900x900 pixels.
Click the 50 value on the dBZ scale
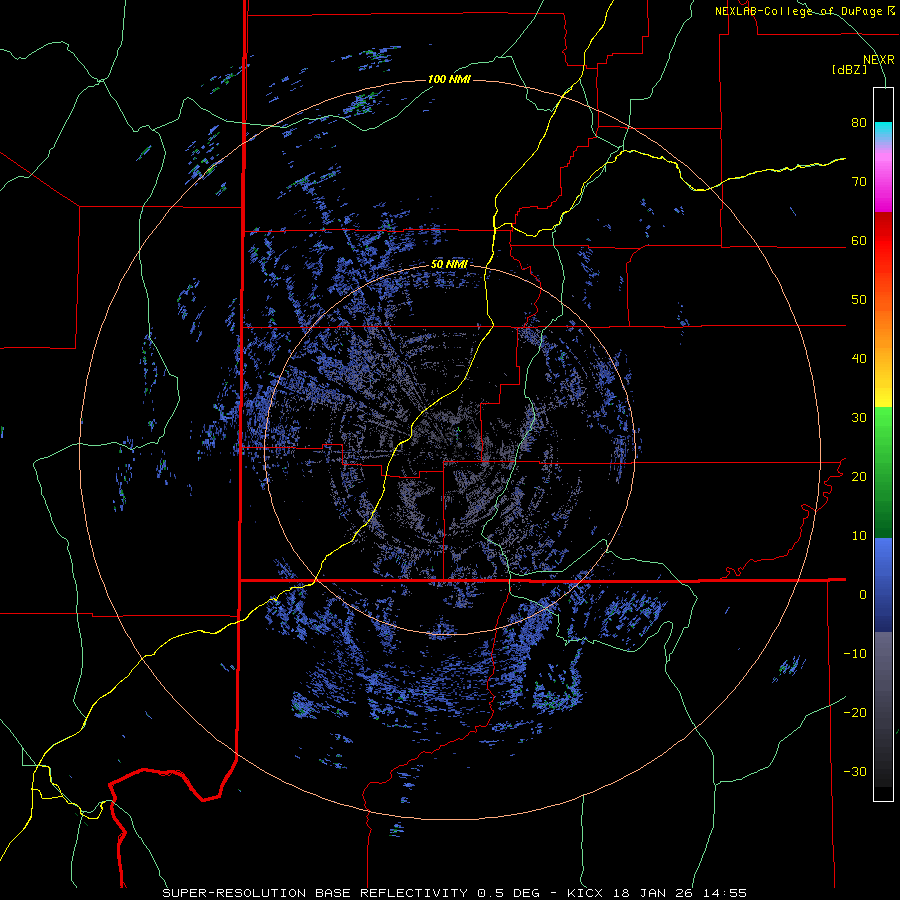859,300
